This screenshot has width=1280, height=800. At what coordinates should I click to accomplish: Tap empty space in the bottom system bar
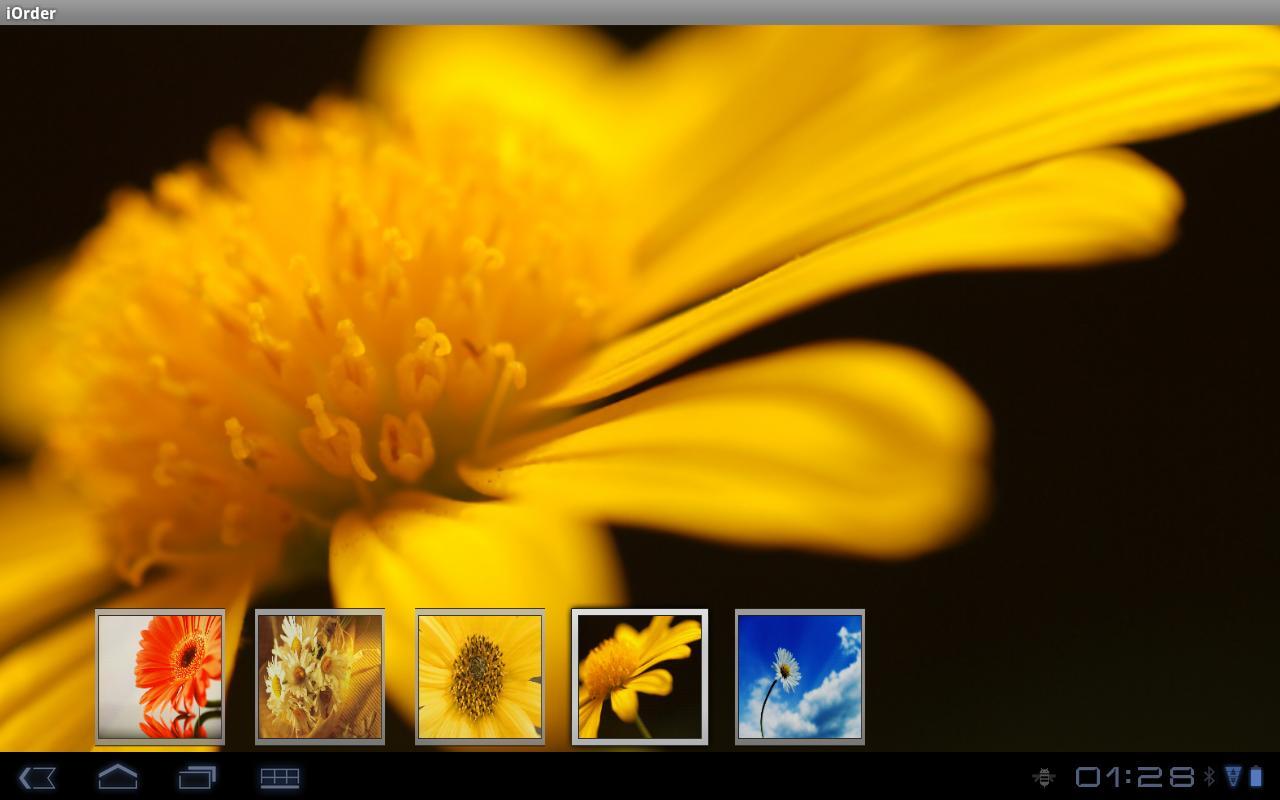(650, 777)
